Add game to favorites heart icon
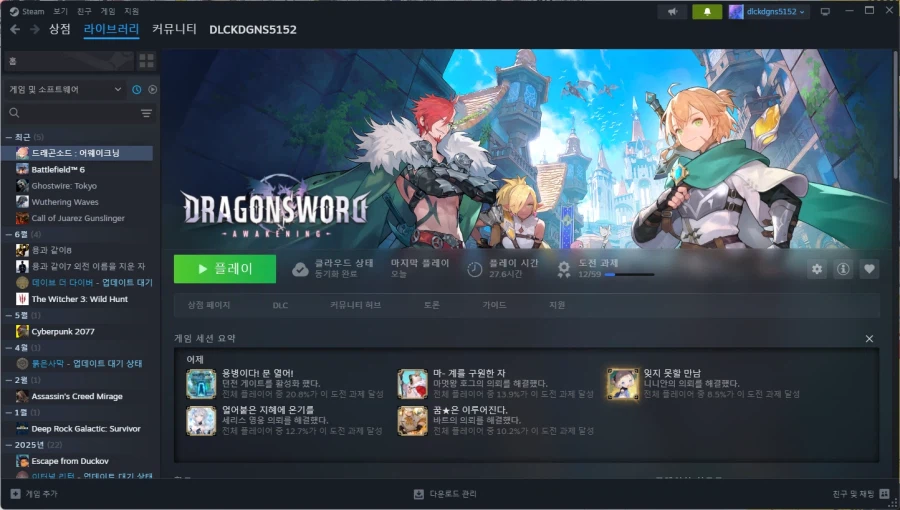Image resolution: width=900 pixels, height=510 pixels. click(870, 269)
